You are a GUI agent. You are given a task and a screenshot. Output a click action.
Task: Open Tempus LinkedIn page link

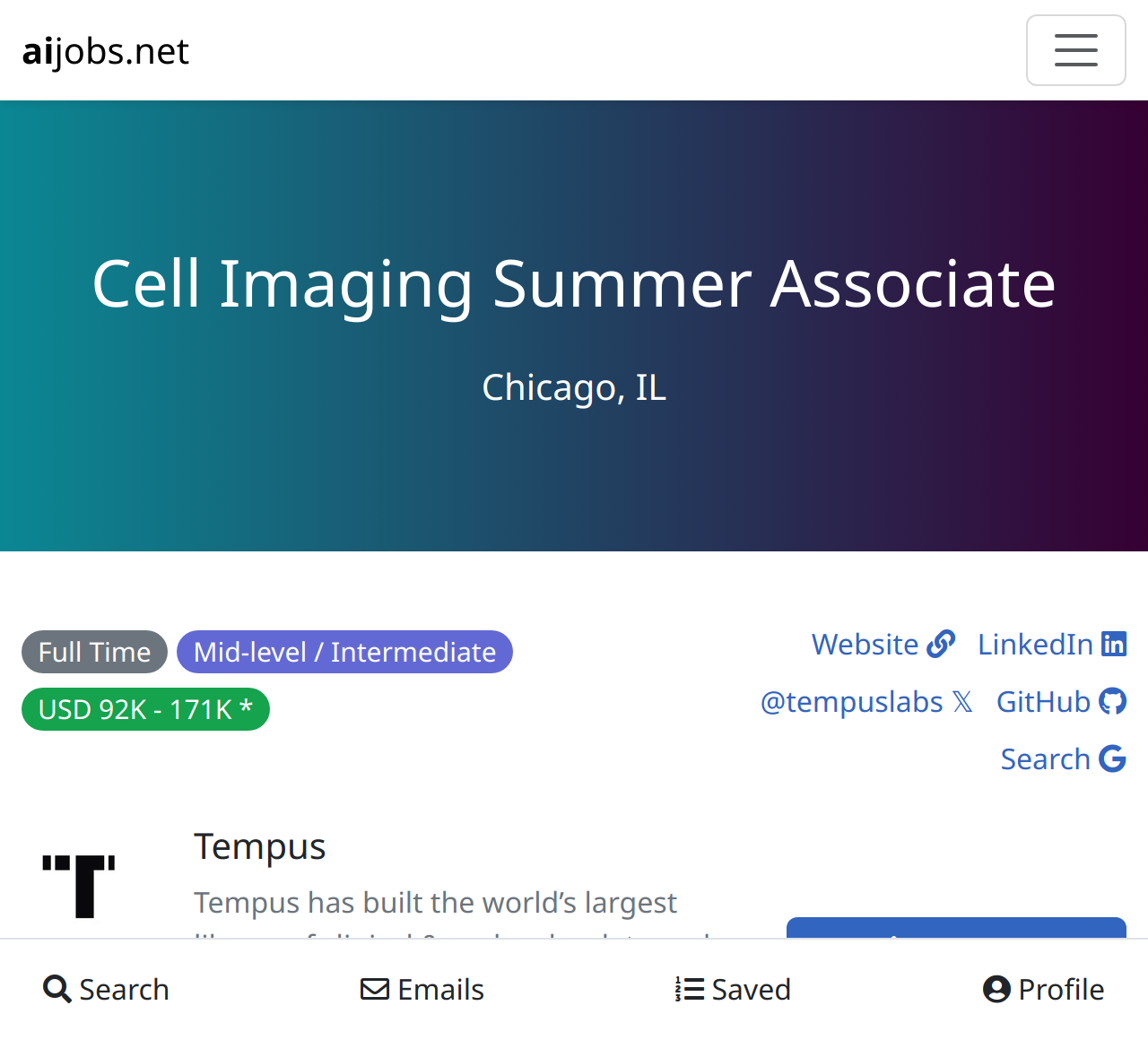(1052, 644)
